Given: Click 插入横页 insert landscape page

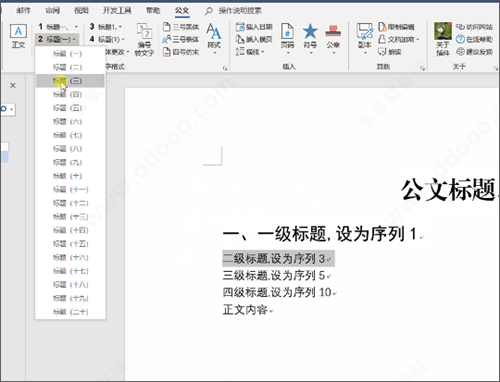Looking at the screenshot, I should point(254,40).
